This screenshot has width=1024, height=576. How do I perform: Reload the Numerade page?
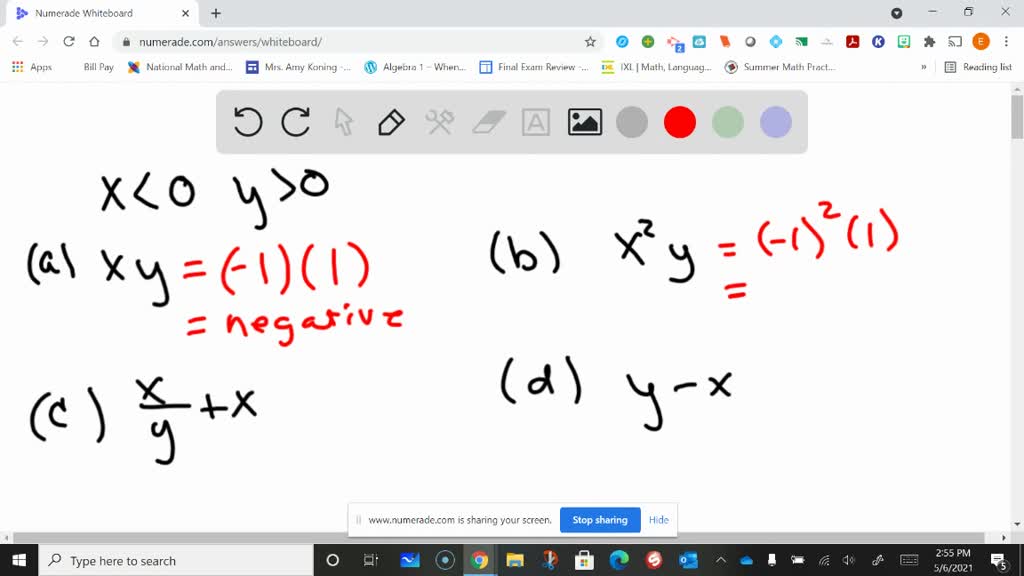69,42
